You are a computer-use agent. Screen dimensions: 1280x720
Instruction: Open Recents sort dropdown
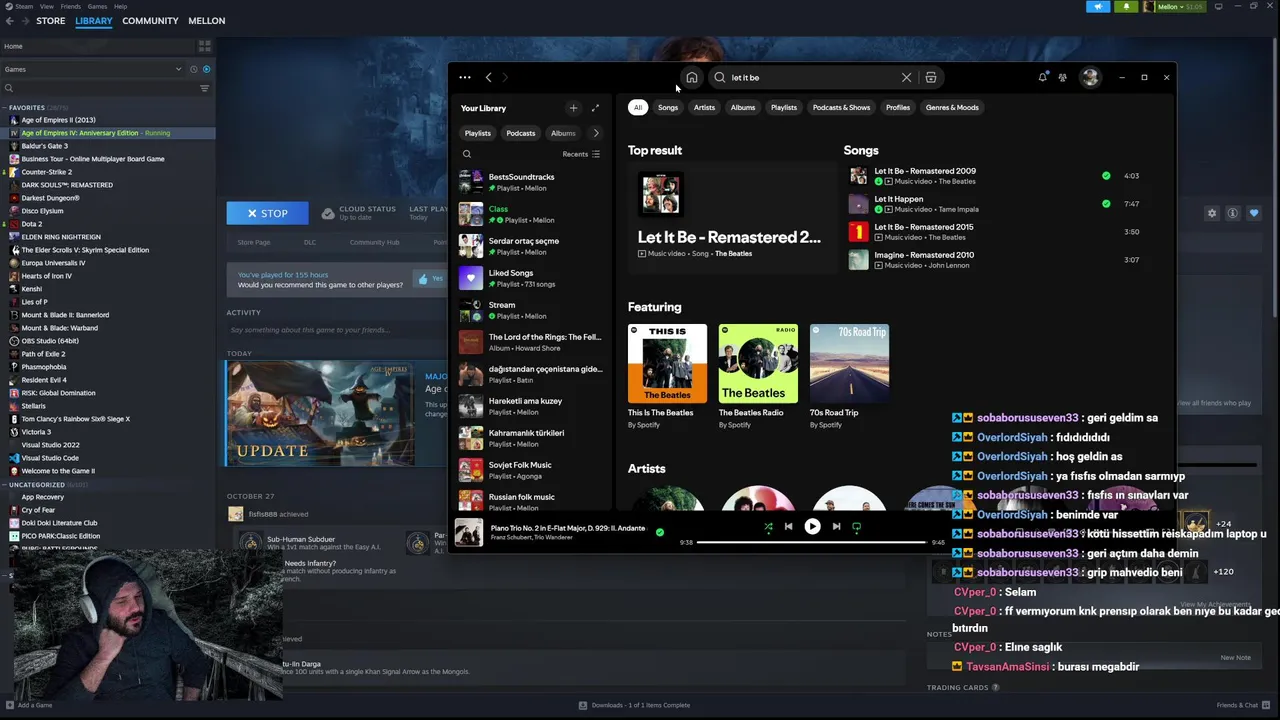tap(581, 154)
